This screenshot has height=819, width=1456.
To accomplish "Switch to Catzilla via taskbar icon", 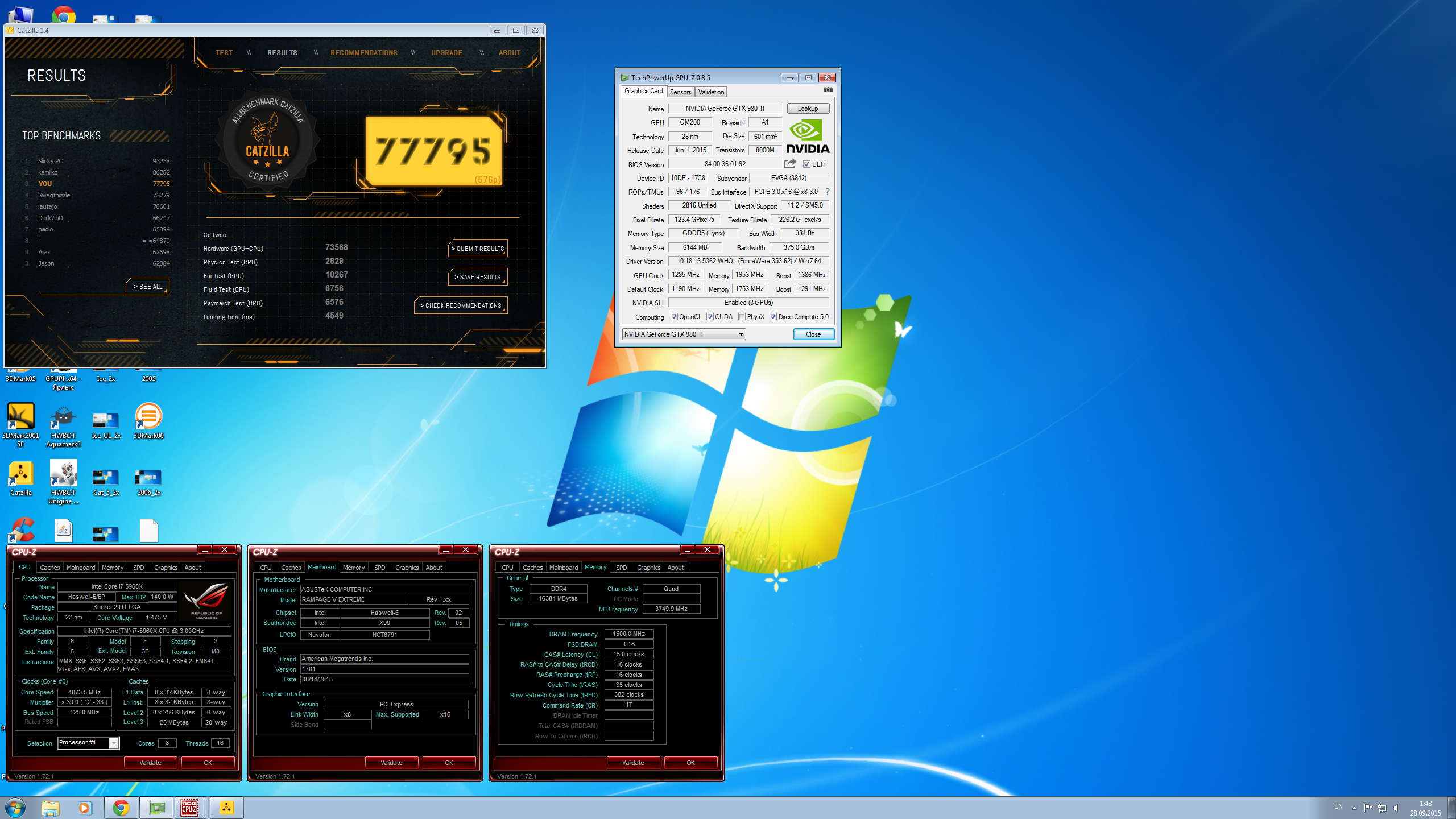I will click(226, 808).
